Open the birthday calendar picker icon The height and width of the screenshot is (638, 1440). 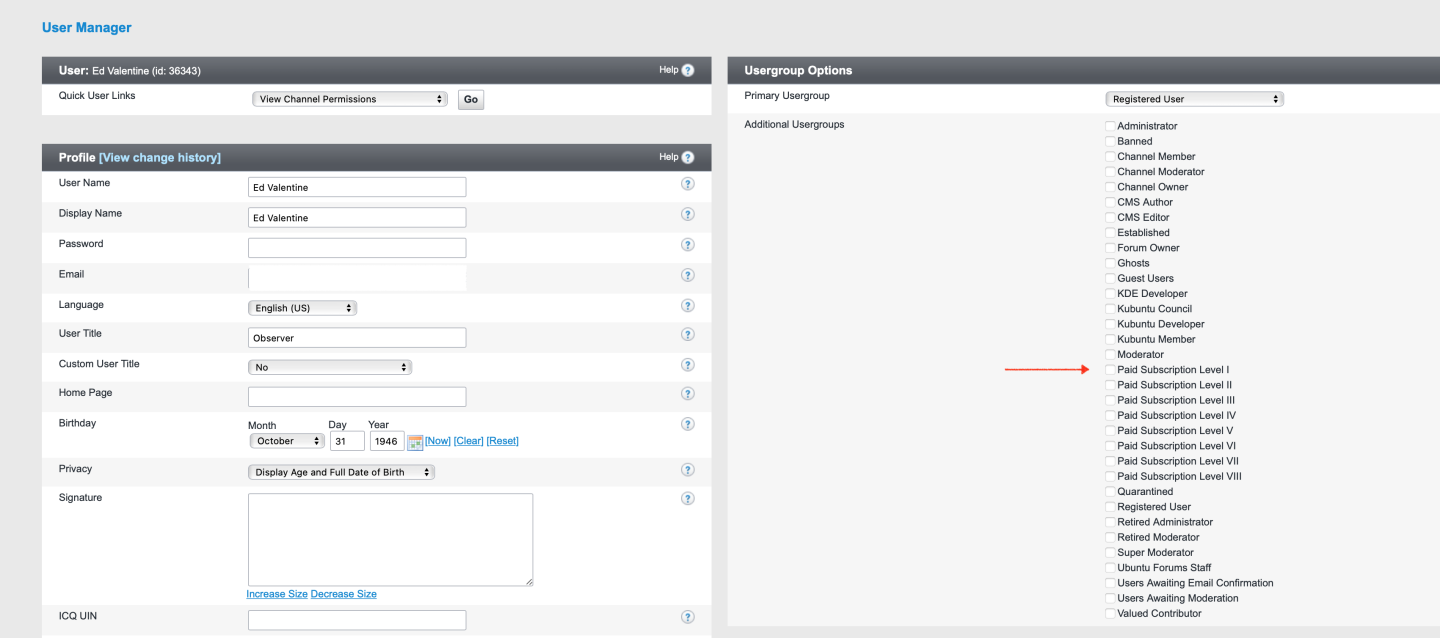pos(415,442)
